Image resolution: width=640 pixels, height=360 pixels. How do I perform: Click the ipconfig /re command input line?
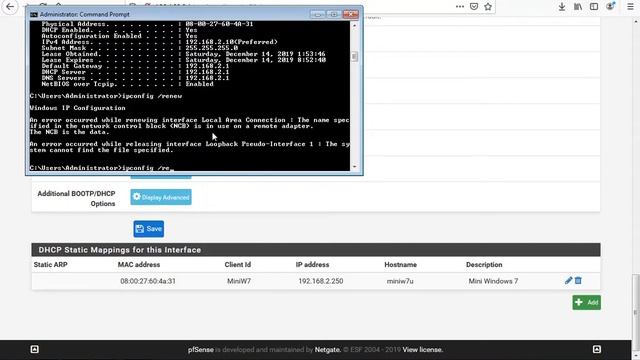pyautogui.click(x=102, y=168)
